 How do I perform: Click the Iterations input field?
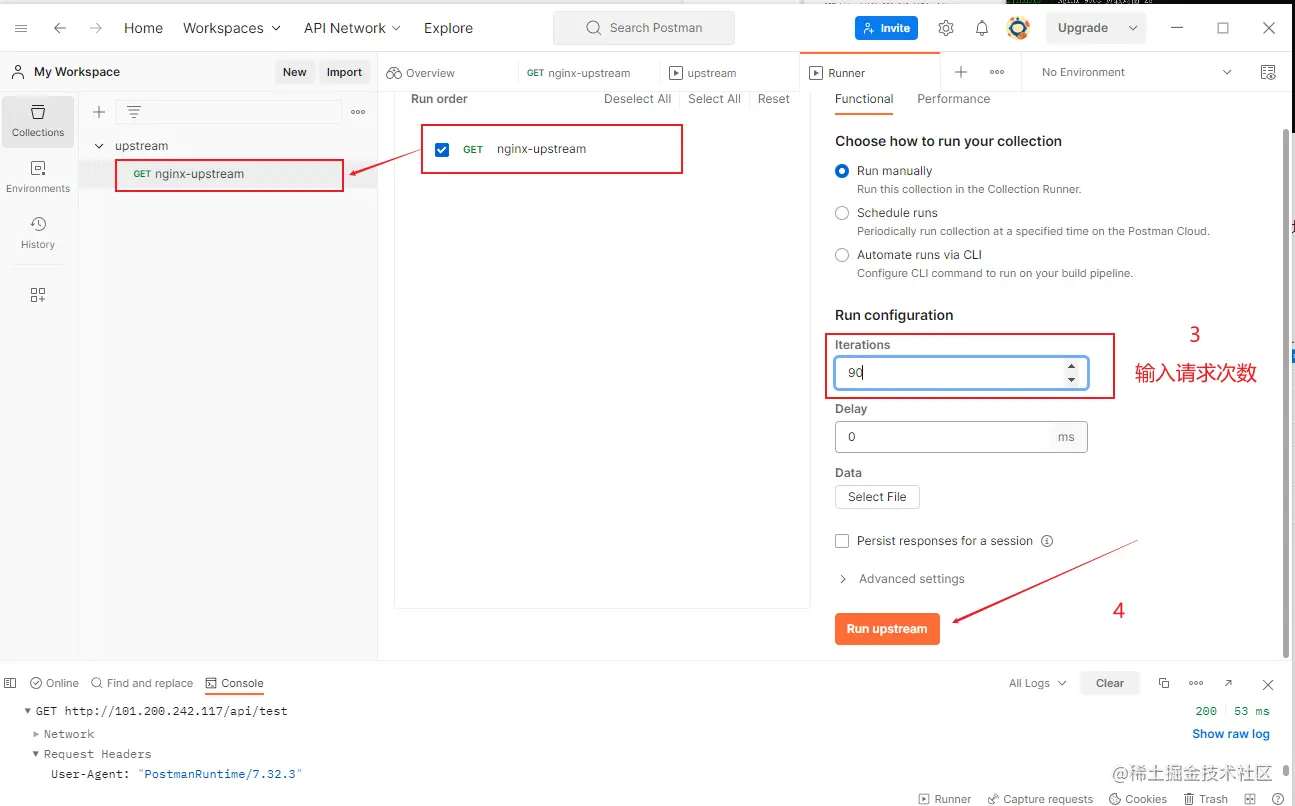click(961, 373)
